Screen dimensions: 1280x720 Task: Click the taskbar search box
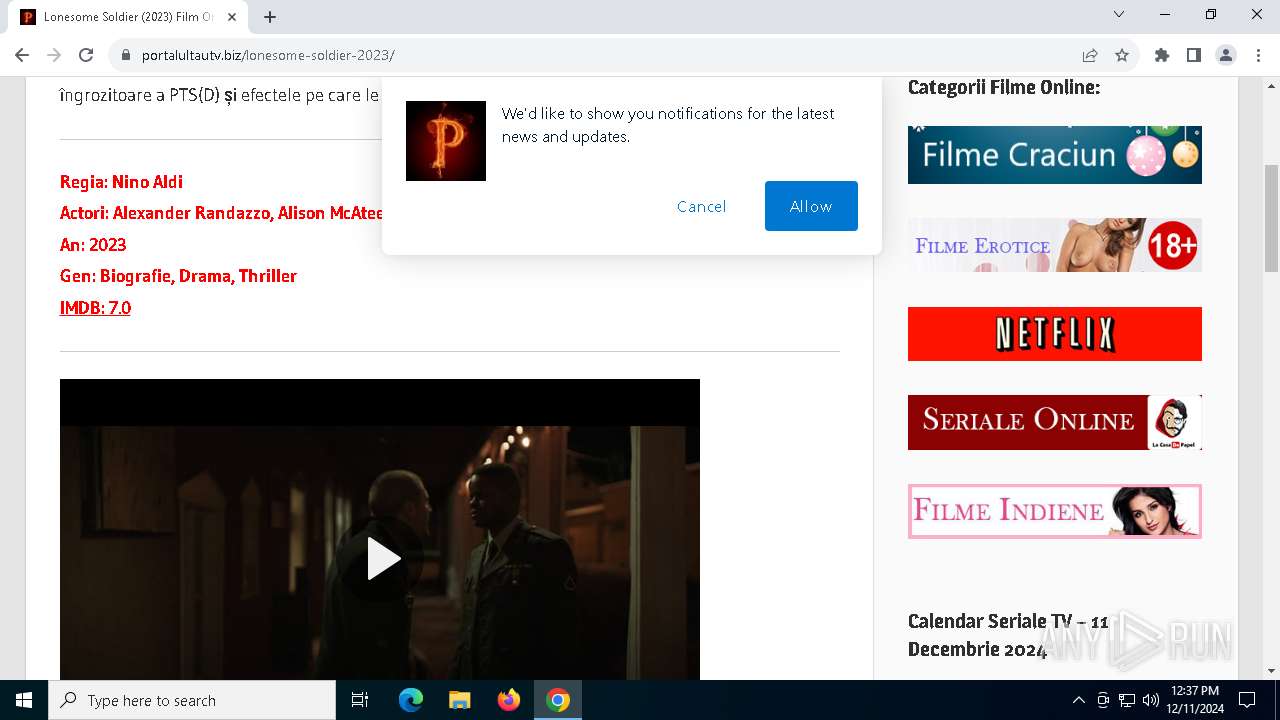point(192,700)
